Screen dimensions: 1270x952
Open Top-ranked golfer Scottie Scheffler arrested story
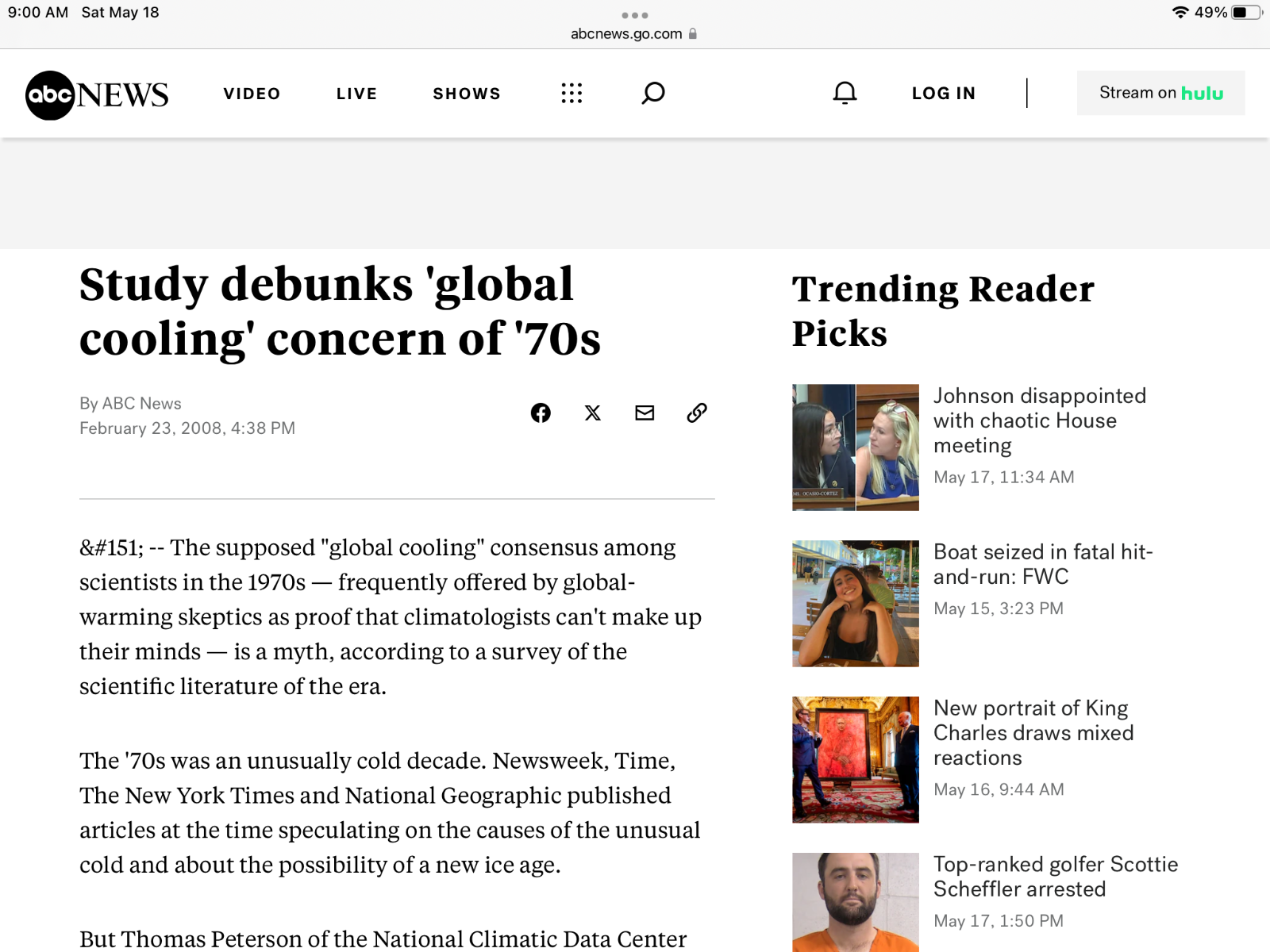point(1056,877)
